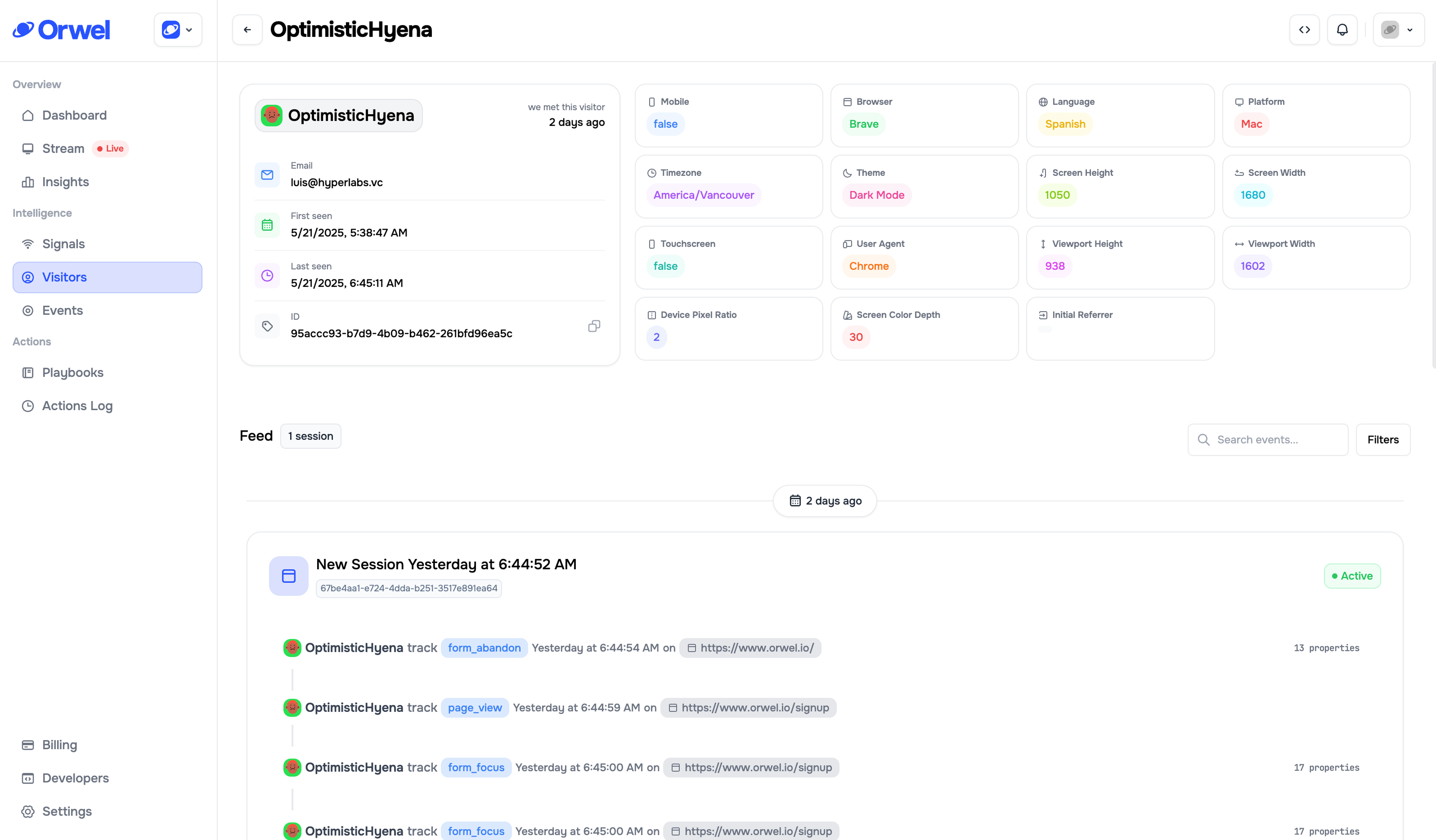This screenshot has height=840, width=1436.
Task: Open the workspace switcher dropdown
Action: point(178,29)
